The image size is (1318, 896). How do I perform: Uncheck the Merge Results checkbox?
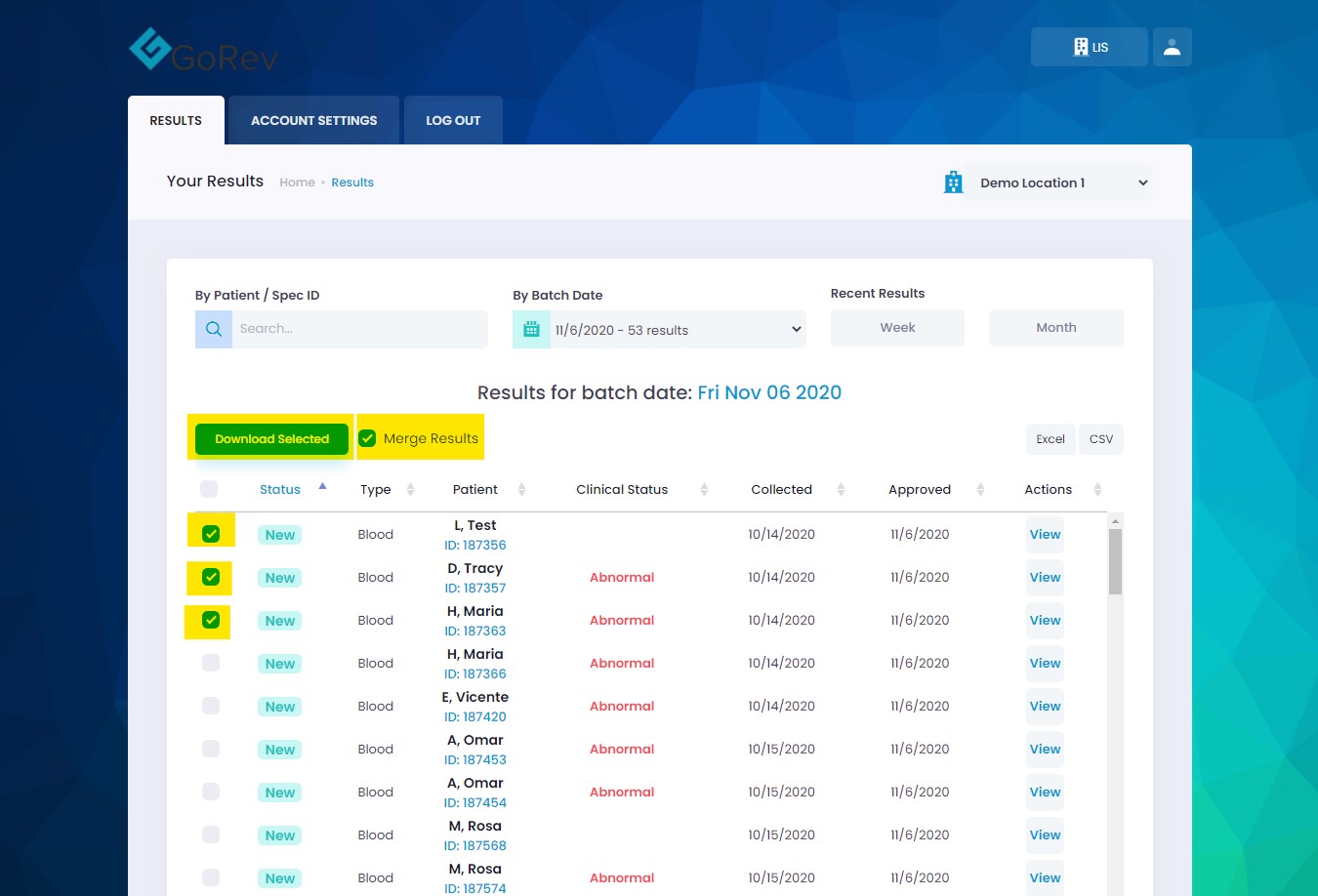point(368,438)
